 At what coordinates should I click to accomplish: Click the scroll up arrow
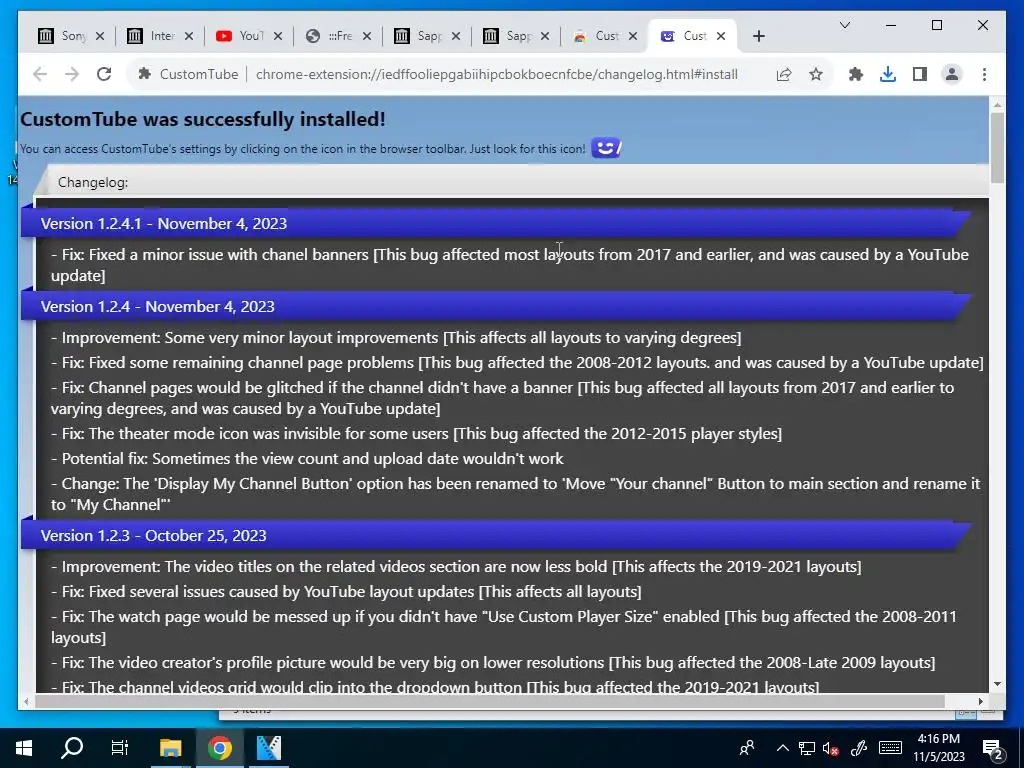(997, 104)
